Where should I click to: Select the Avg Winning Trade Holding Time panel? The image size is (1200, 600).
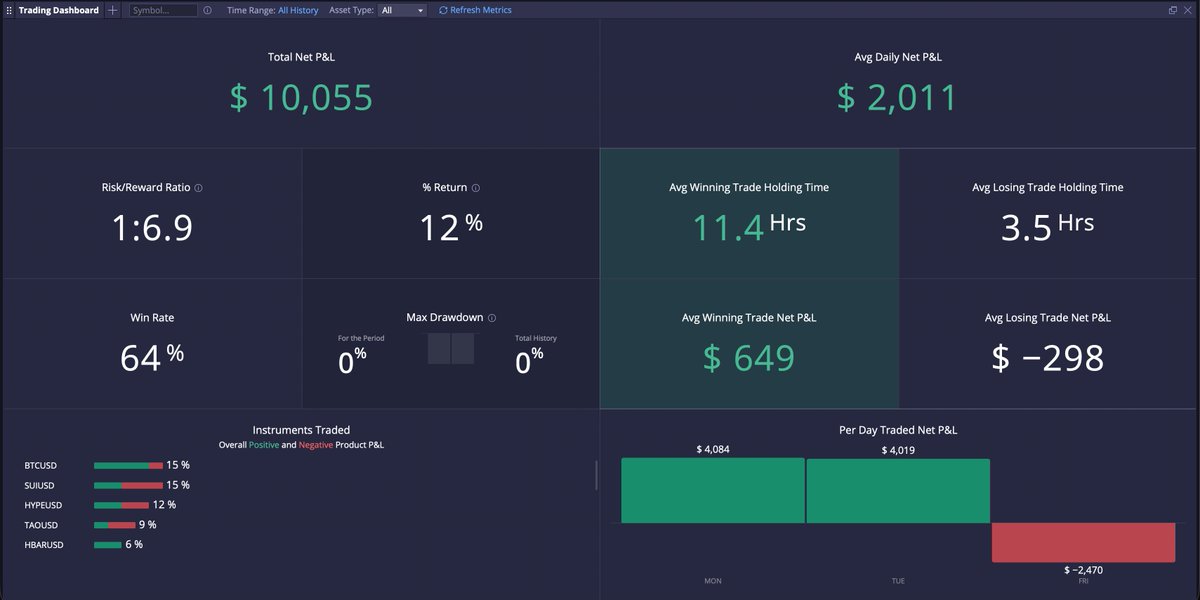748,212
